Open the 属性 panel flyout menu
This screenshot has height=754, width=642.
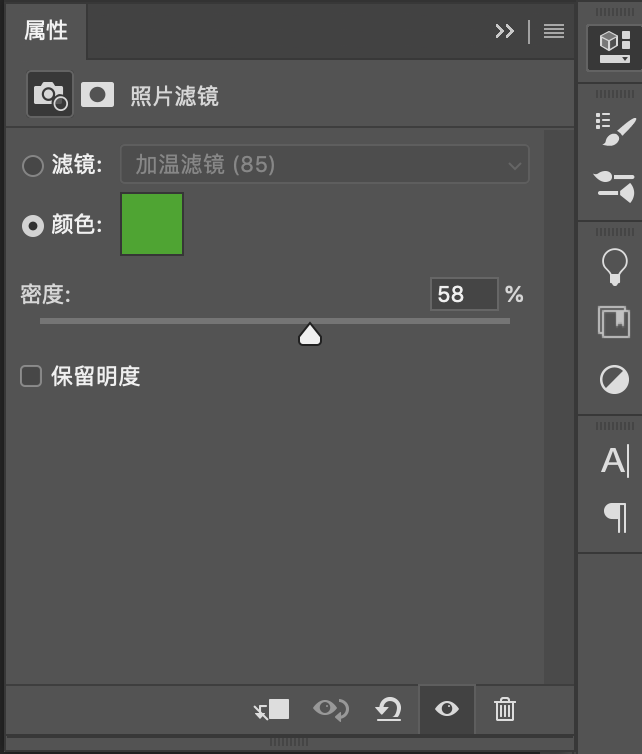click(x=554, y=31)
